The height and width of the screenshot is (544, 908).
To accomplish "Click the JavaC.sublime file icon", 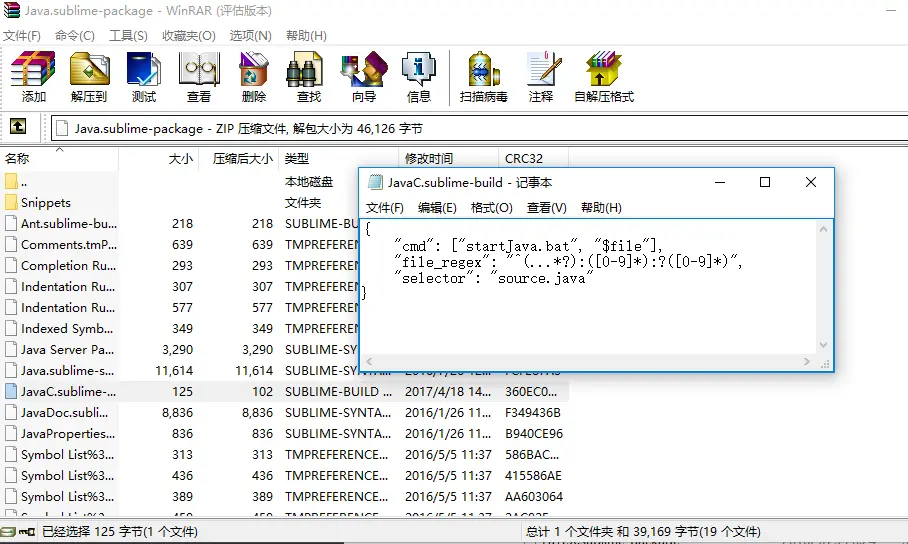I will pyautogui.click(x=11, y=392).
